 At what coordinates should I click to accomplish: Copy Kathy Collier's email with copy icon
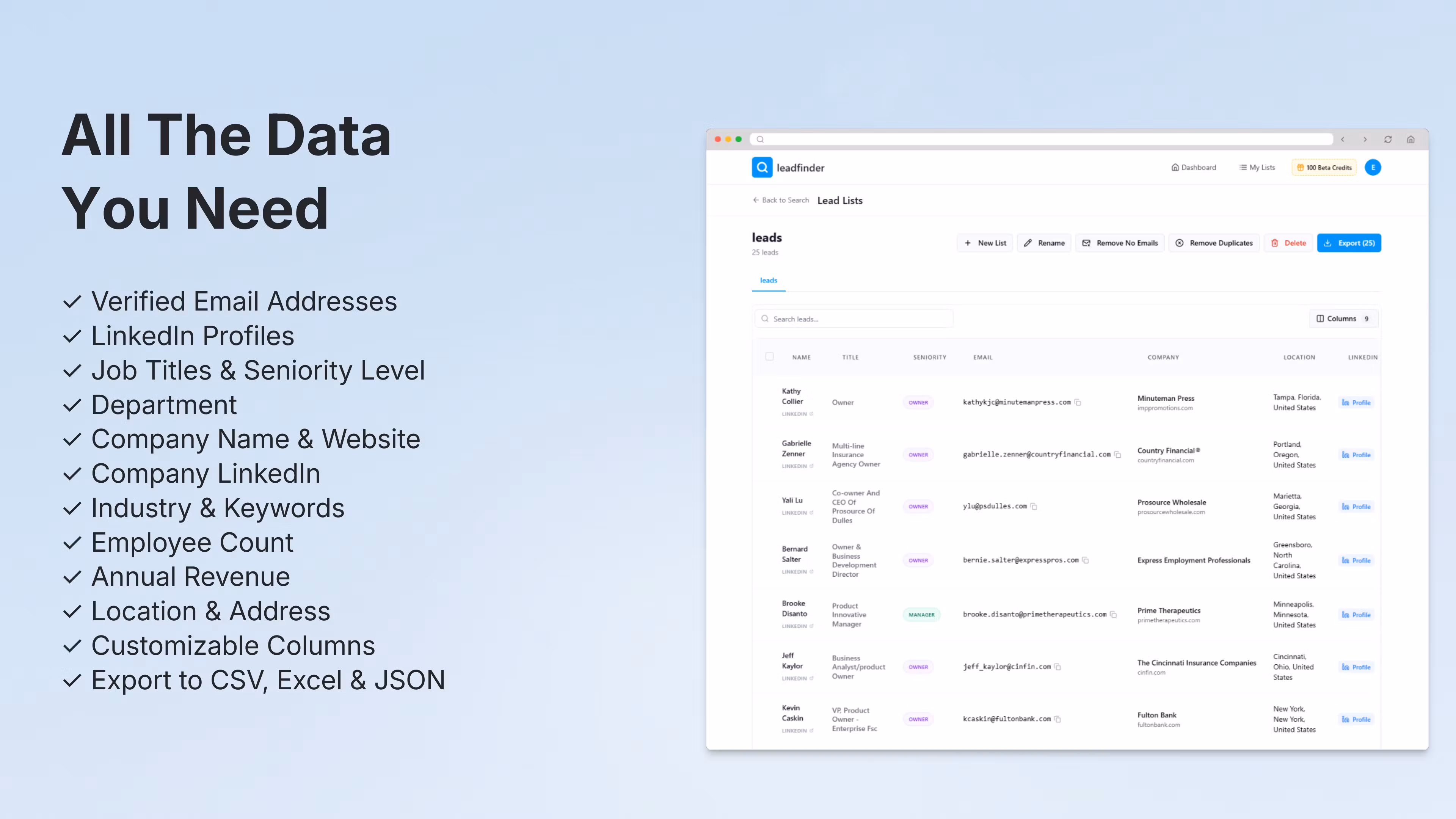coord(1078,402)
